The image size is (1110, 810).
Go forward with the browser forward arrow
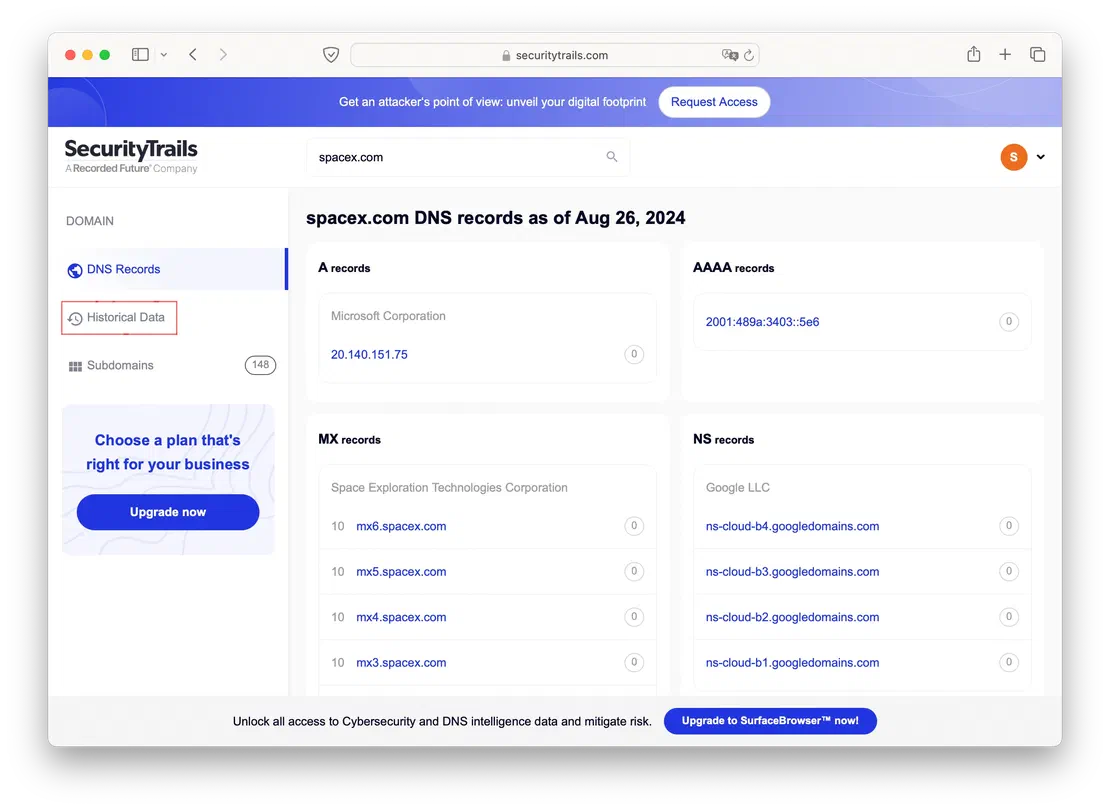[x=223, y=55]
